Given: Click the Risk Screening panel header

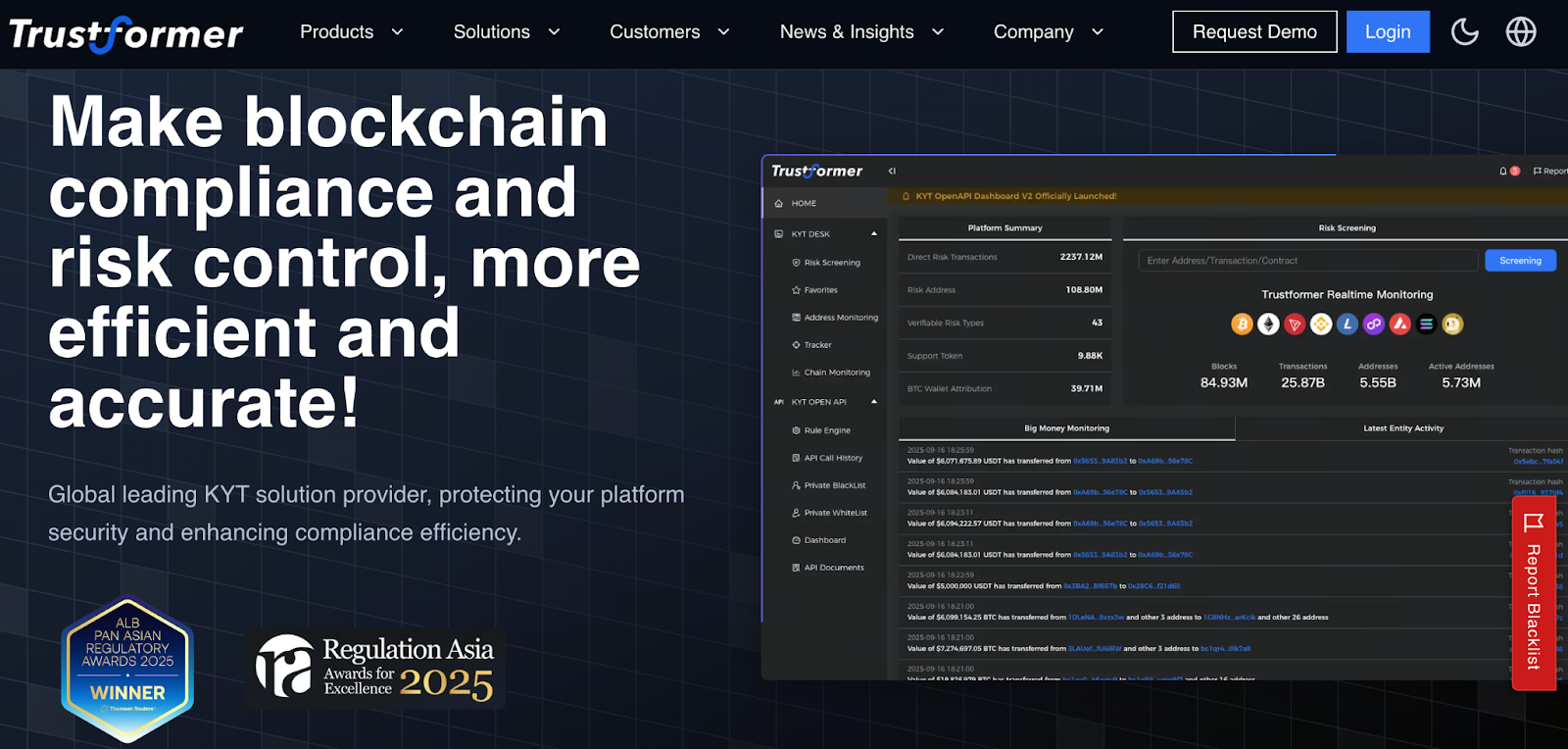Looking at the screenshot, I should 1347,227.
